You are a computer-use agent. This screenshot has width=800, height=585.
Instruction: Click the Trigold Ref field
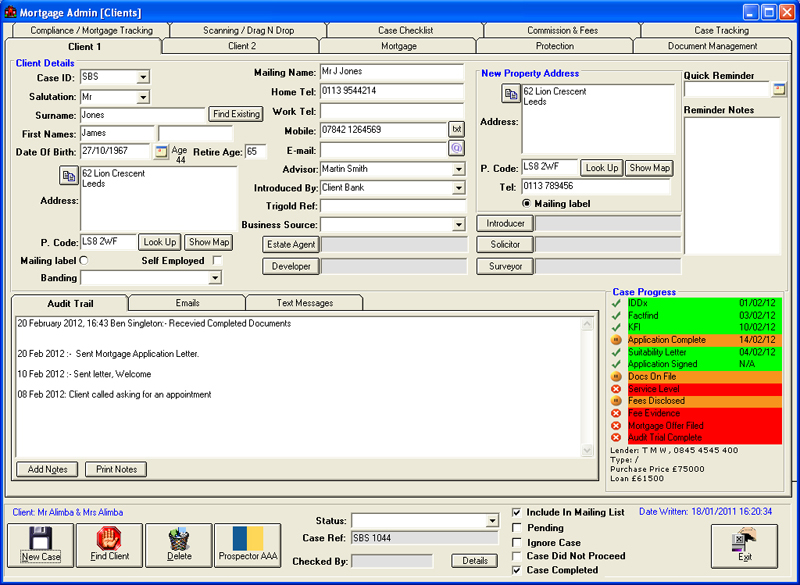[393, 206]
